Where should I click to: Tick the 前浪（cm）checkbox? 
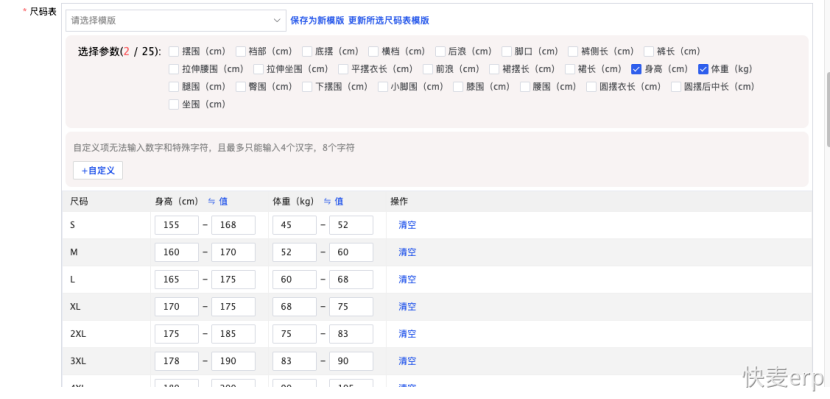tap(428, 69)
